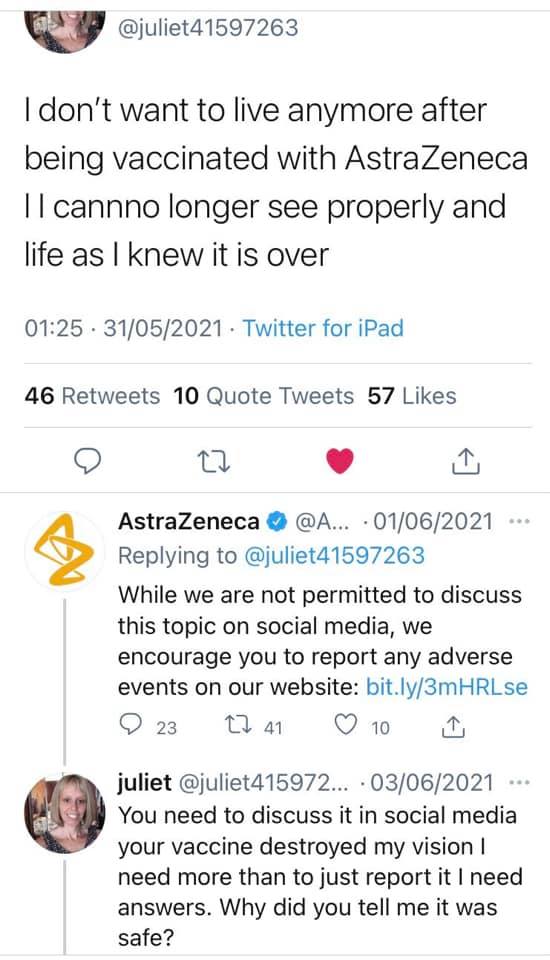Open the Twitter for iPad source link

[323, 328]
